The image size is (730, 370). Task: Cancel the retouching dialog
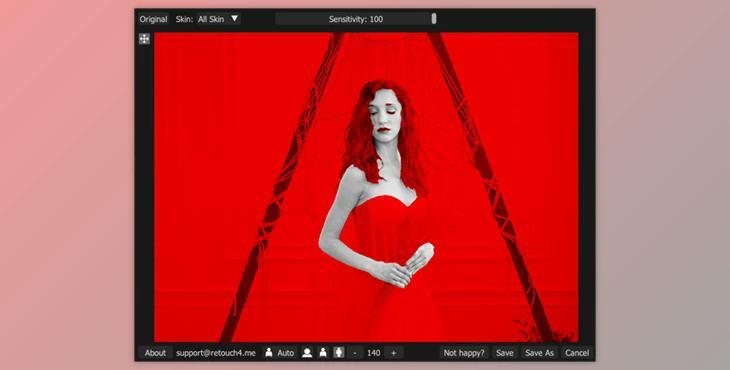pos(577,353)
